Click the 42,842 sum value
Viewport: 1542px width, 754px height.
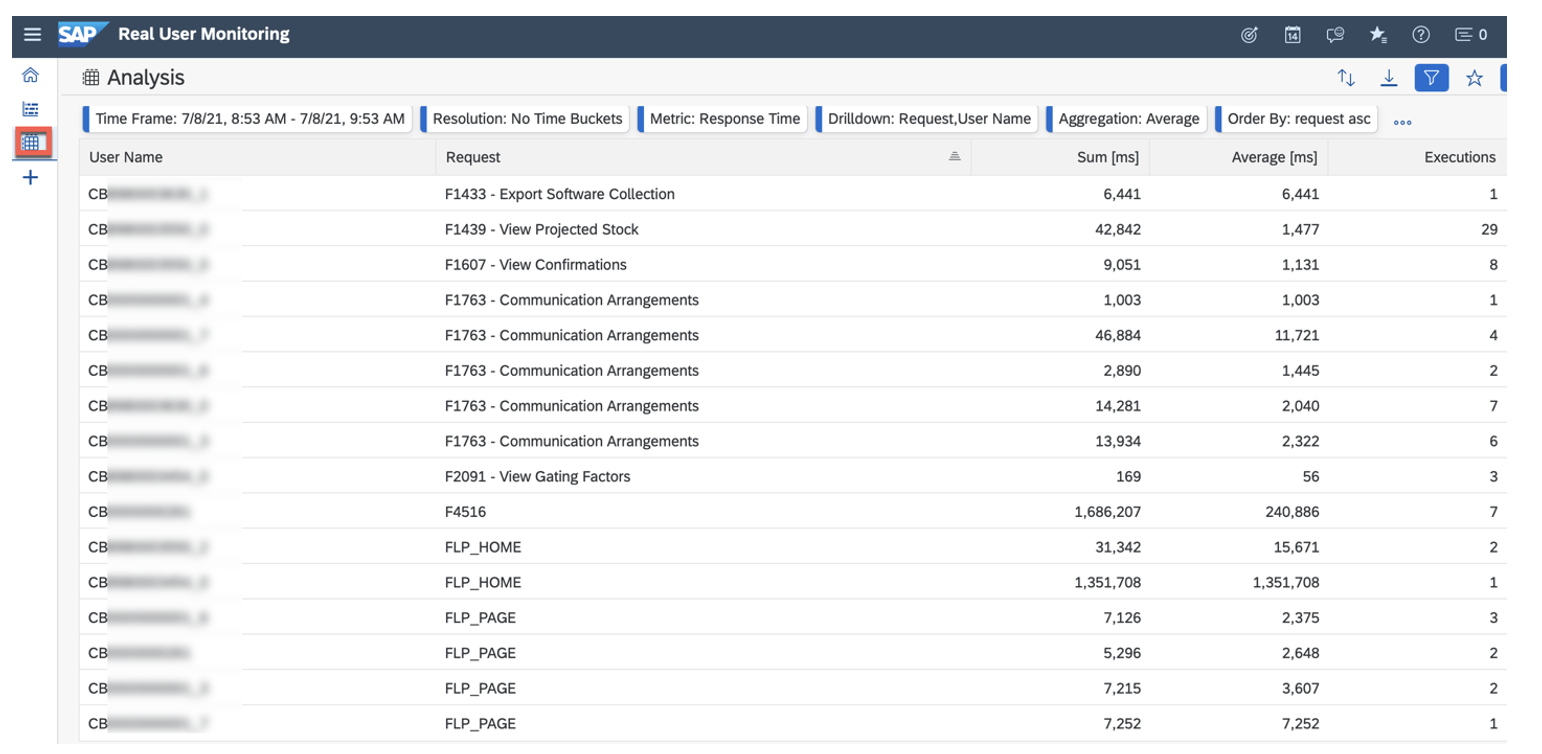click(x=1117, y=229)
